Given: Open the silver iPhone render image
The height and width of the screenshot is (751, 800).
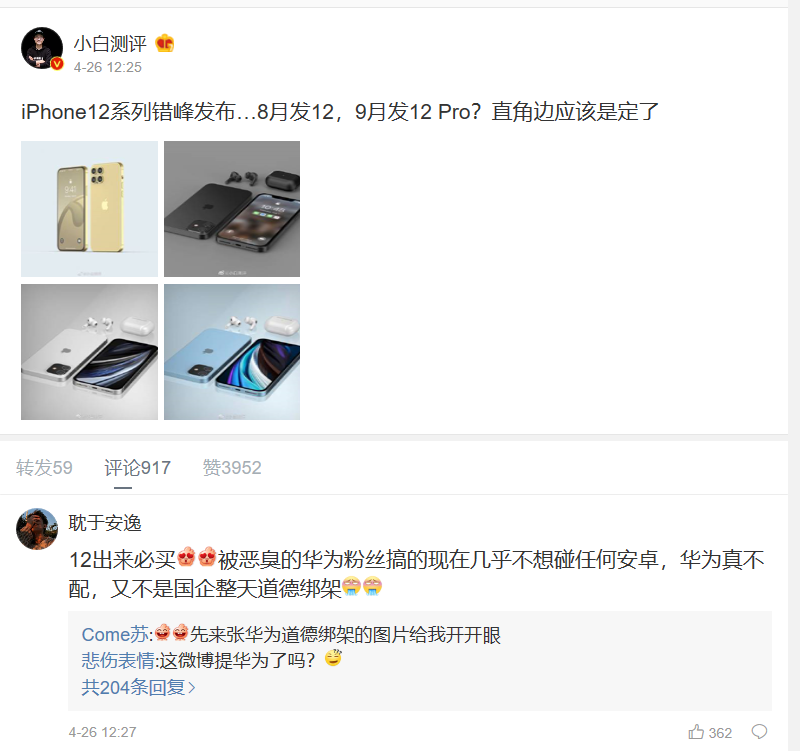Looking at the screenshot, I should pos(89,352).
